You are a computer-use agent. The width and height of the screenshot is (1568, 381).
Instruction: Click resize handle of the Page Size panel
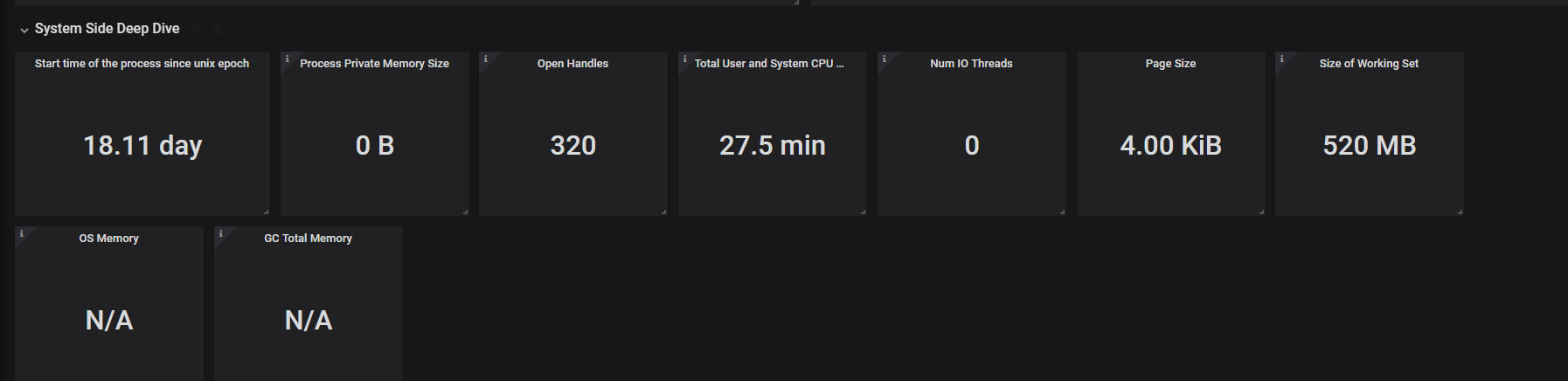(x=1261, y=211)
